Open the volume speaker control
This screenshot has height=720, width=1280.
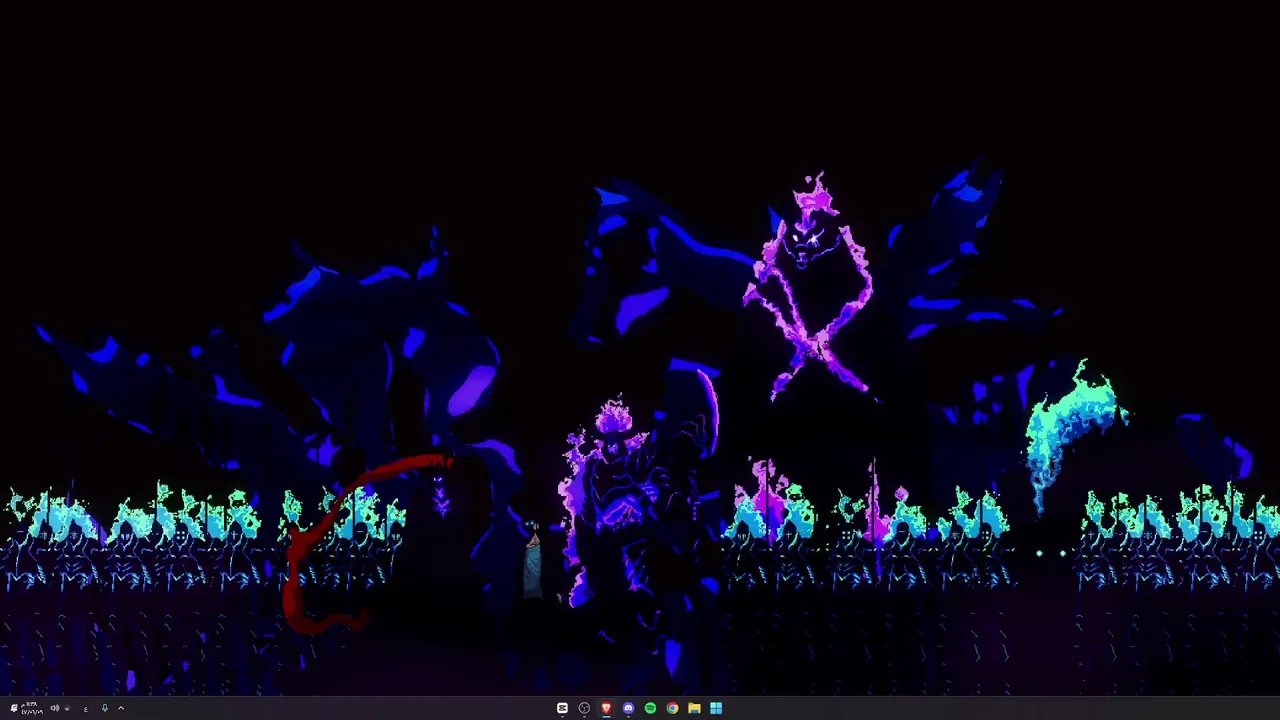coord(55,708)
